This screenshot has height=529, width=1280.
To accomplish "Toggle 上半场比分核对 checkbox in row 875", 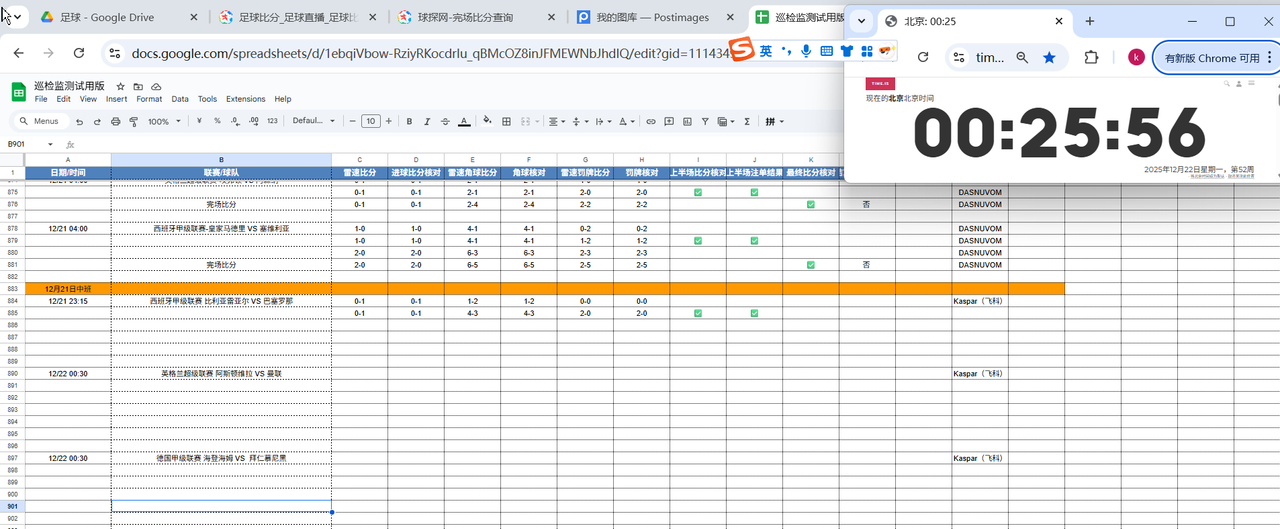I will (698, 192).
